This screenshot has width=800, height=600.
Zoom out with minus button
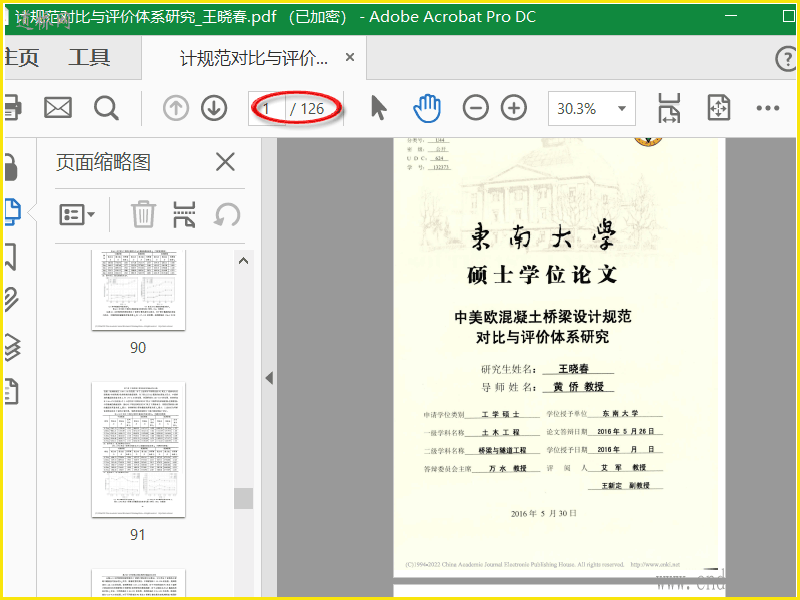(x=476, y=108)
